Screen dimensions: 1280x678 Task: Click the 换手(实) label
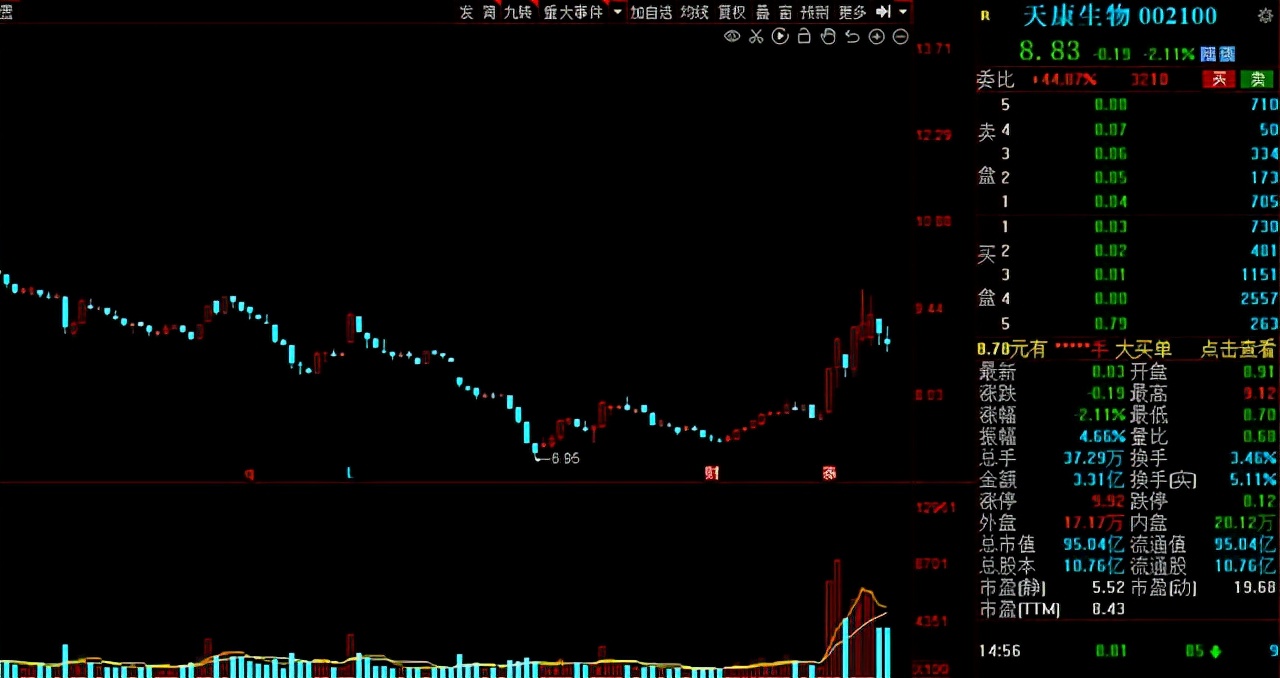[1163, 480]
